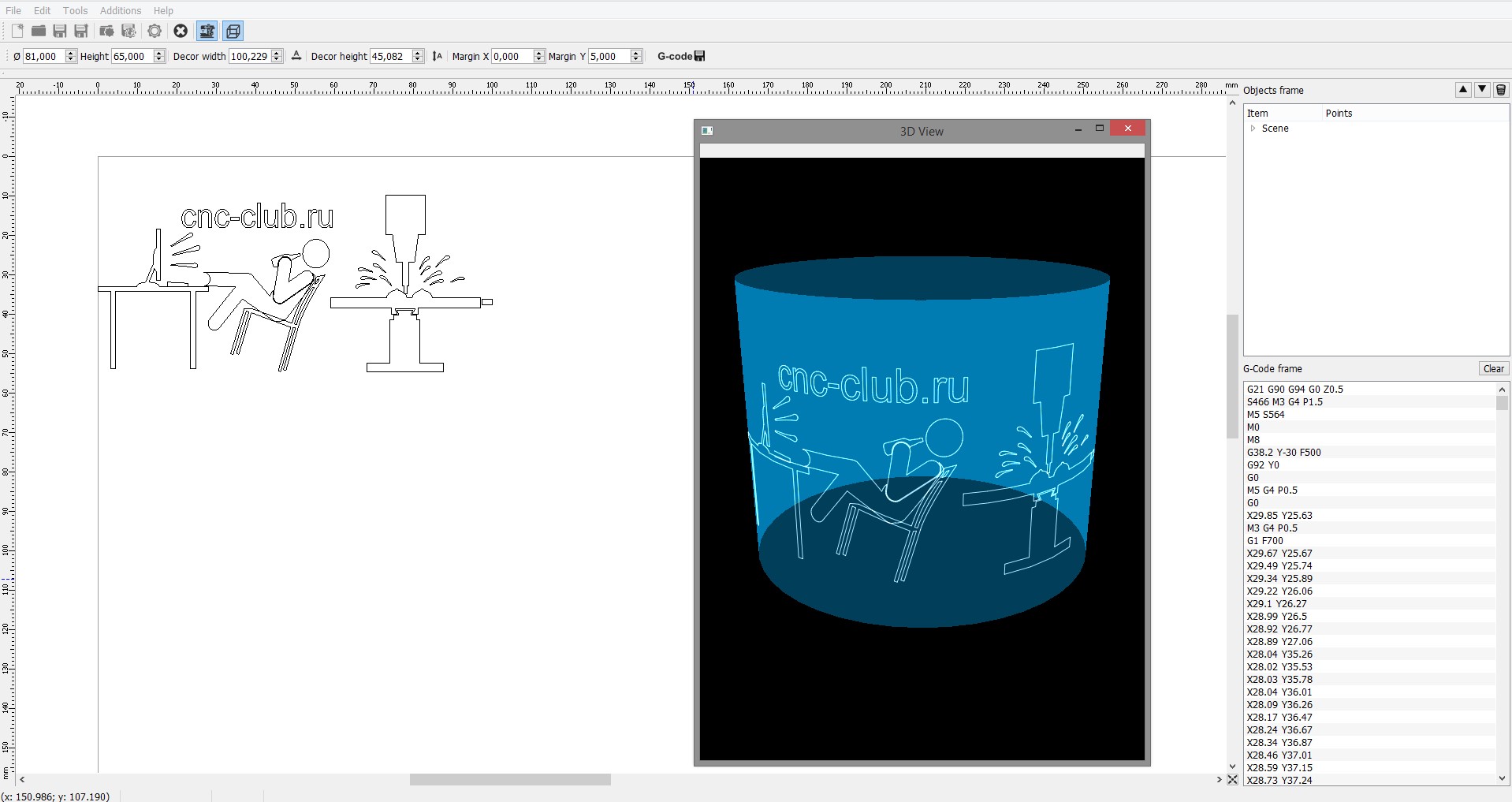Select G-code line 'G38.2 Y-30 F500'
The image size is (1512, 802).
pos(1370,453)
